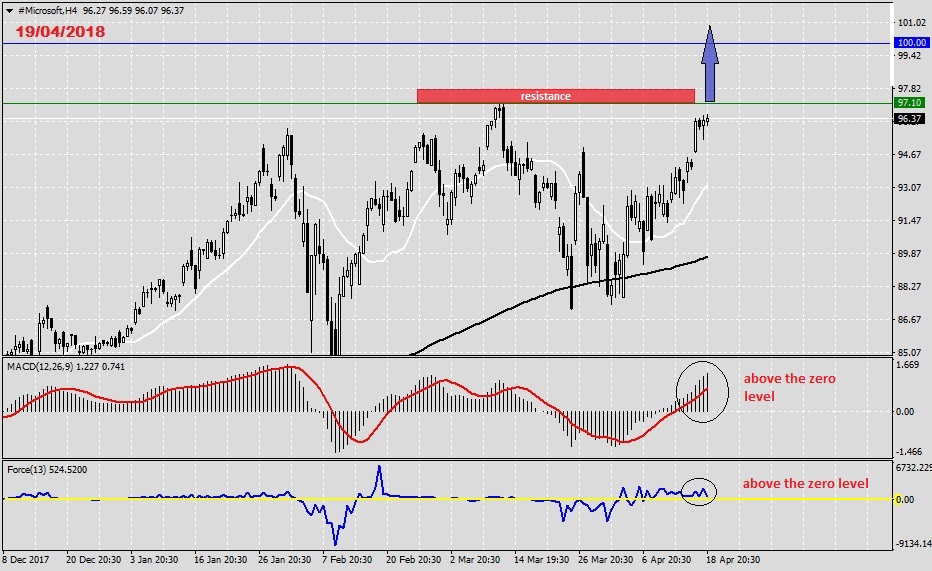Image resolution: width=932 pixels, height=571 pixels.
Task: Click the circle on the Force indicator
Action: click(x=698, y=491)
